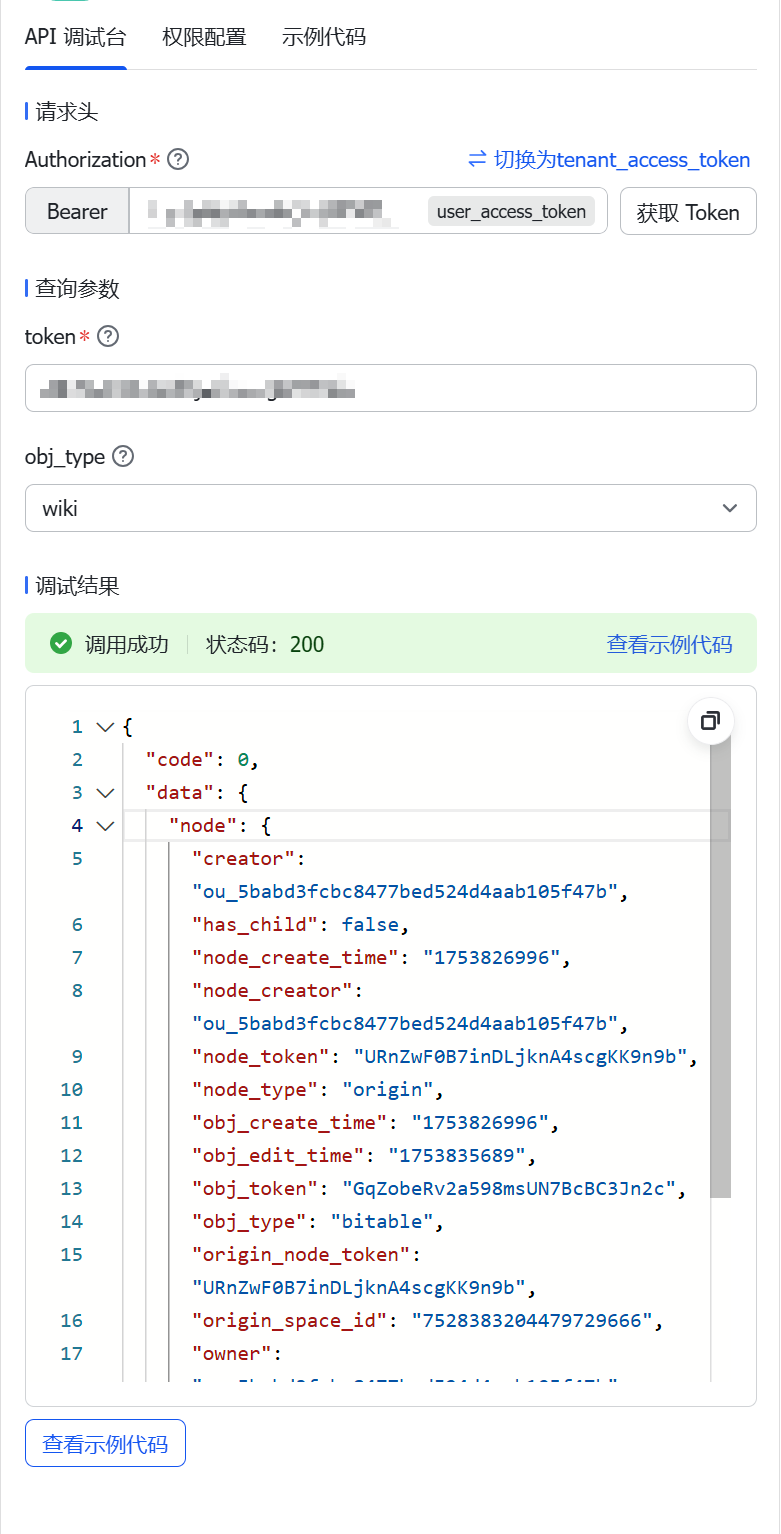Click help icon next to Authorization

click(x=178, y=160)
